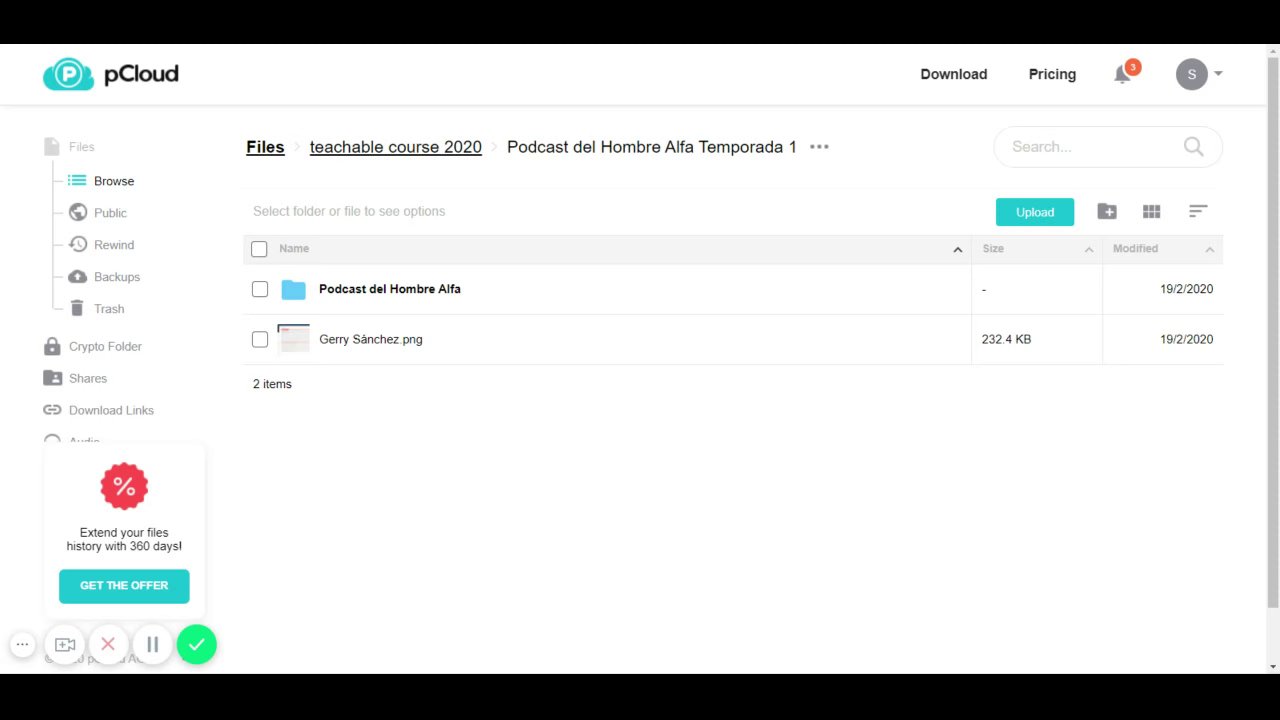
Task: Open the Trash bin icon
Action: [77, 308]
